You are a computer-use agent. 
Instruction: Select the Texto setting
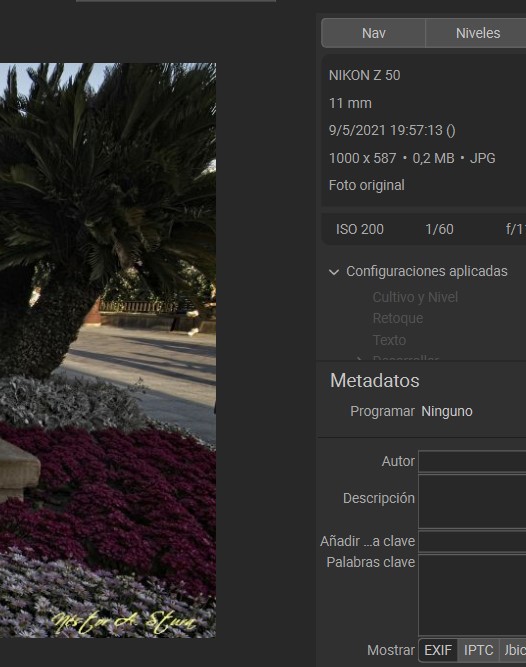coord(389,340)
